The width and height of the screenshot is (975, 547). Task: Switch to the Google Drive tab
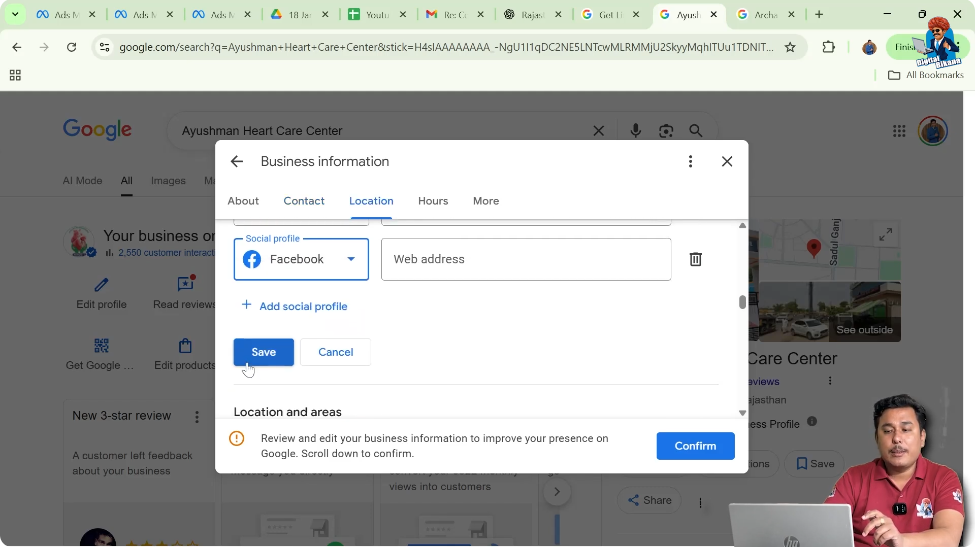click(298, 14)
